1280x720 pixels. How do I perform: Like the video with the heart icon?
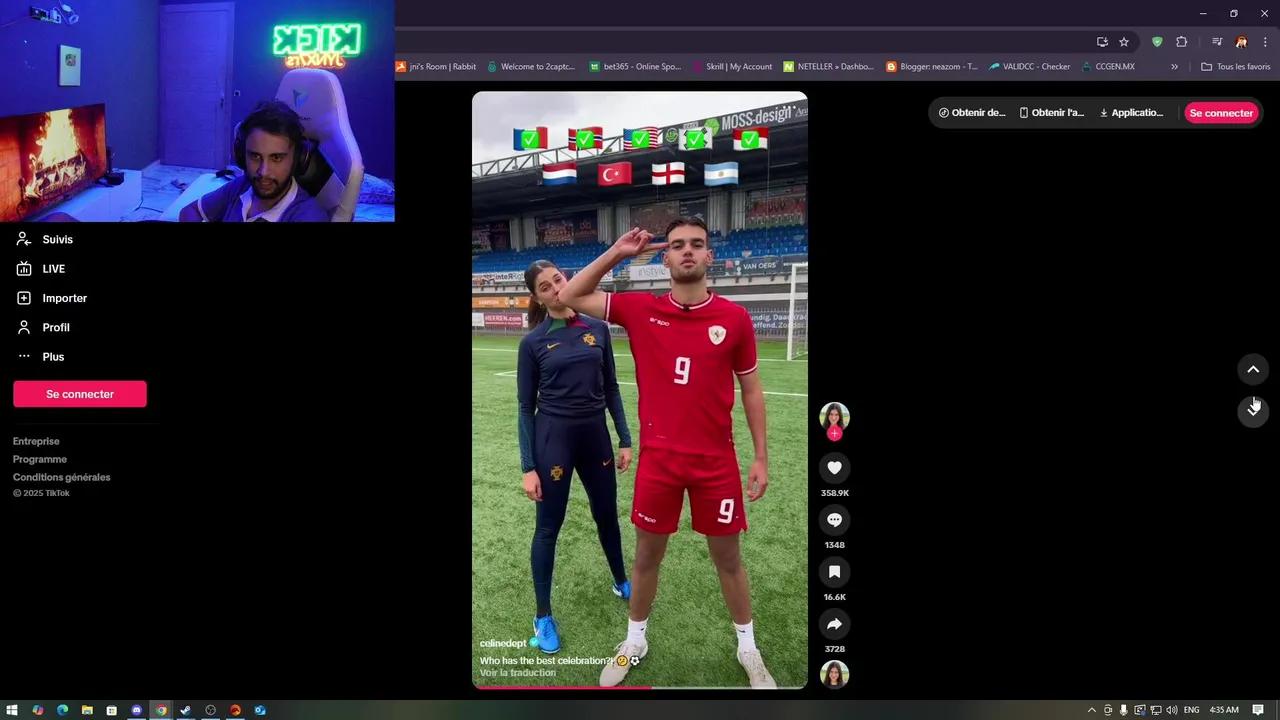click(834, 468)
